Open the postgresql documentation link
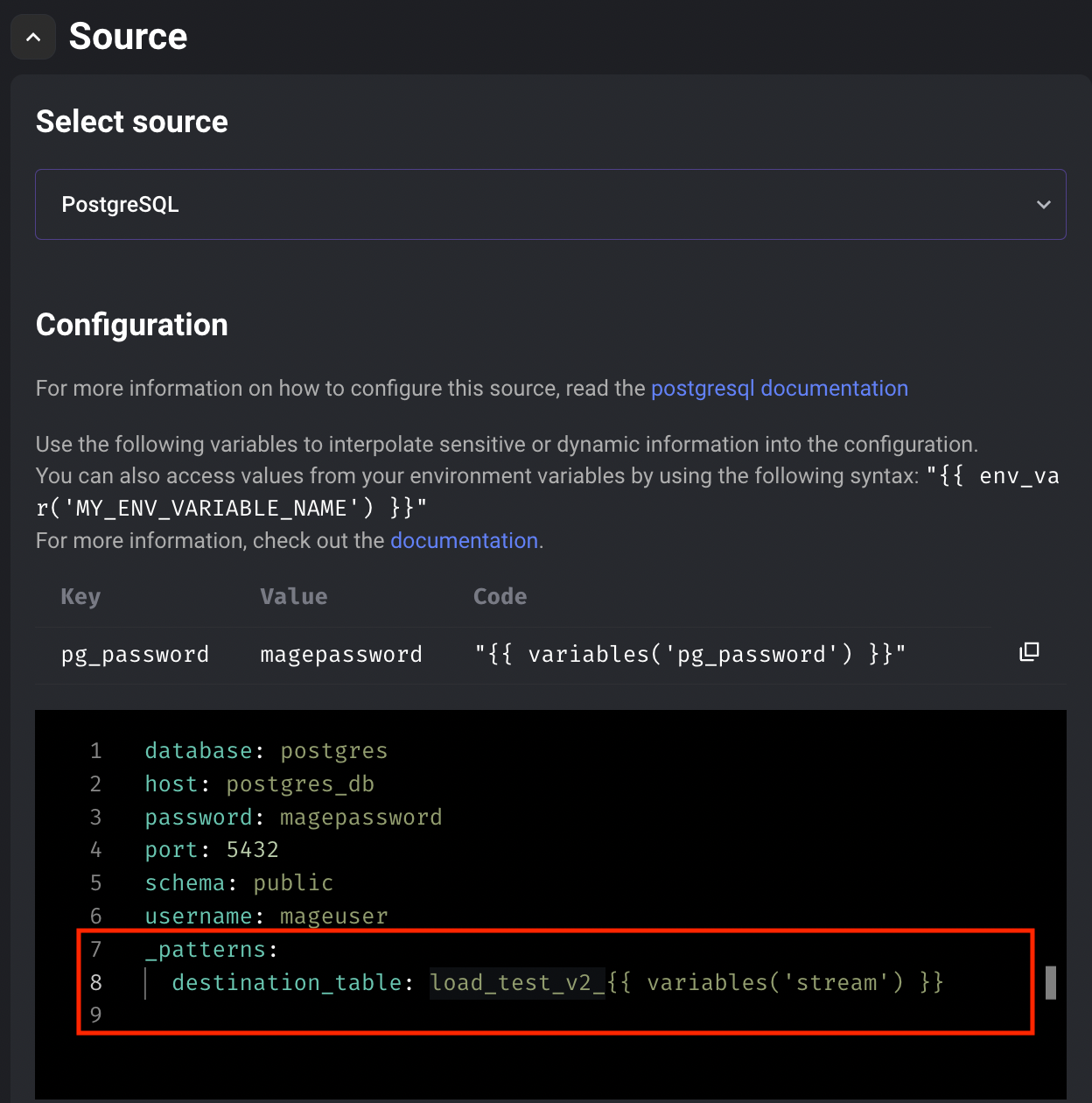The image size is (1092, 1103). [x=779, y=389]
